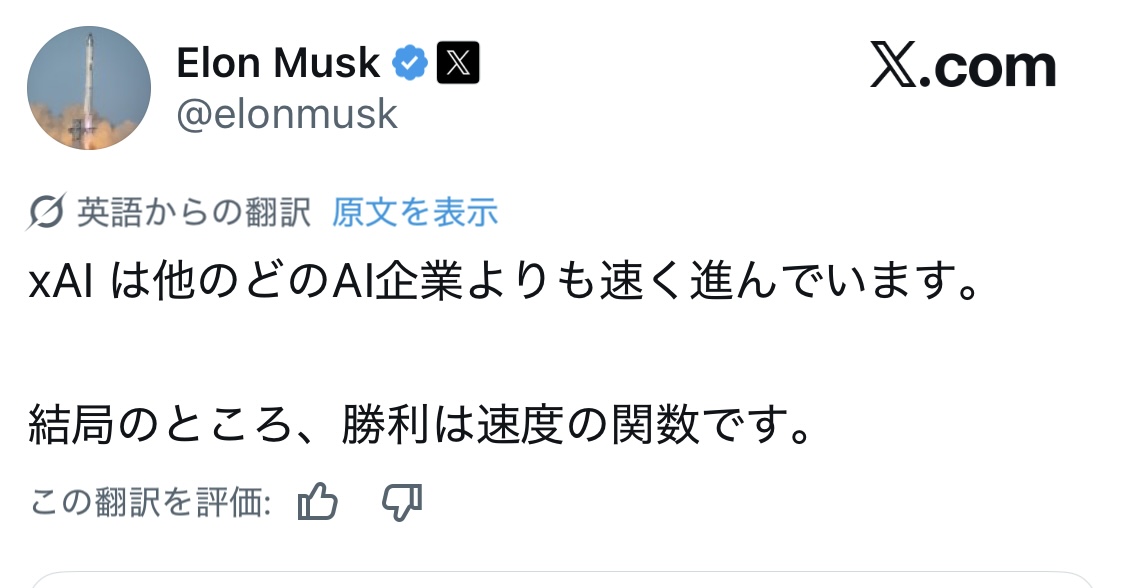This screenshot has width=1125, height=588.
Task: Click the blue verified checkmark badge
Action: point(410,65)
